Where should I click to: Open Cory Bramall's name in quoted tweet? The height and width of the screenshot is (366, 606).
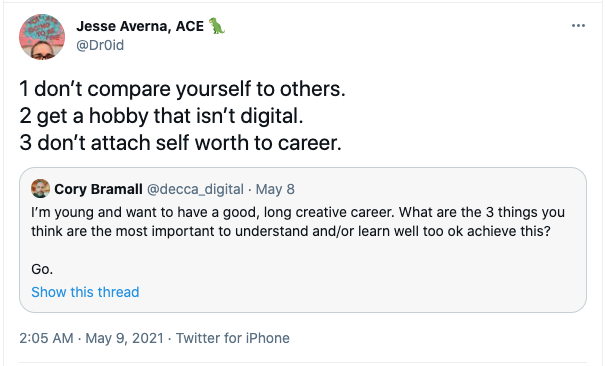[x=99, y=189]
